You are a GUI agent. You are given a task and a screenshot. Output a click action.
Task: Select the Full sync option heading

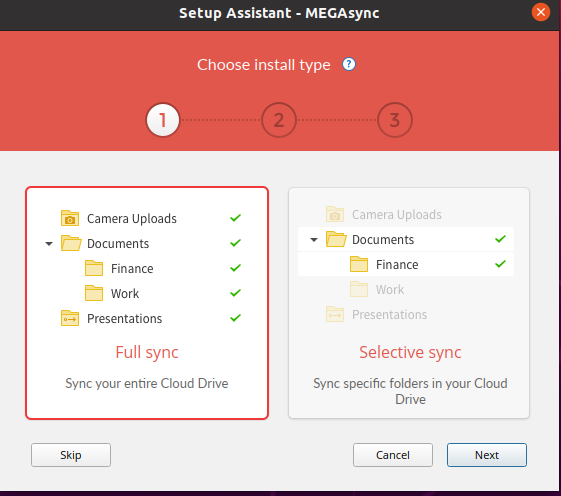click(x=147, y=352)
